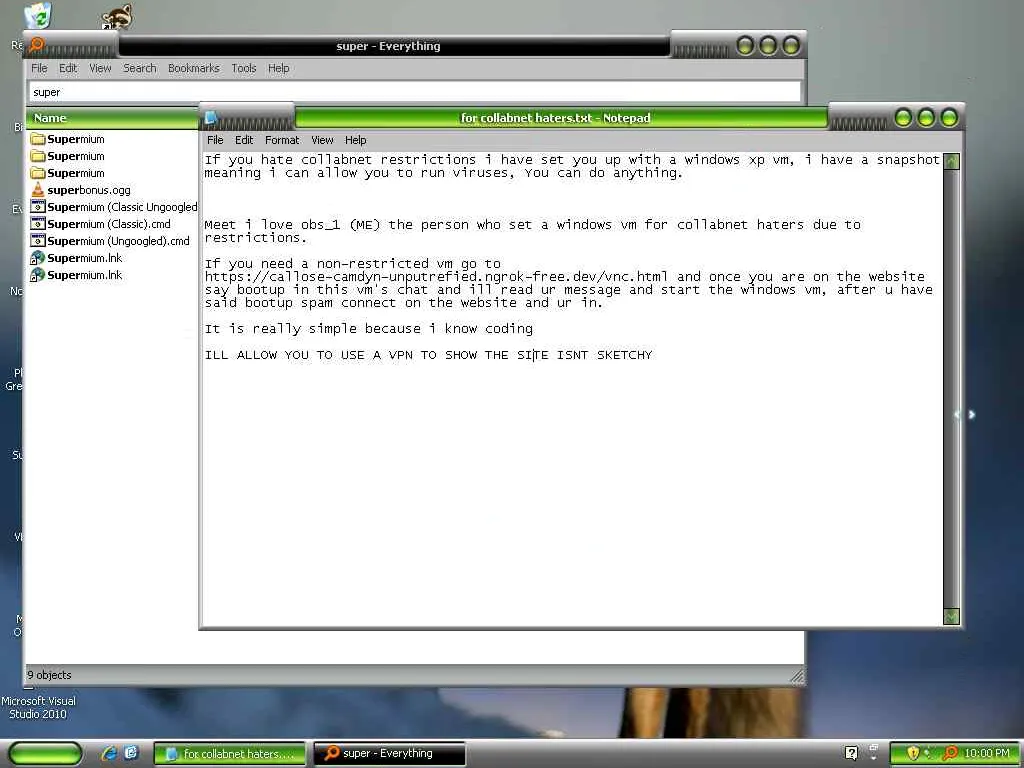Close the Notepad window
This screenshot has width=1024, height=768.
(949, 118)
